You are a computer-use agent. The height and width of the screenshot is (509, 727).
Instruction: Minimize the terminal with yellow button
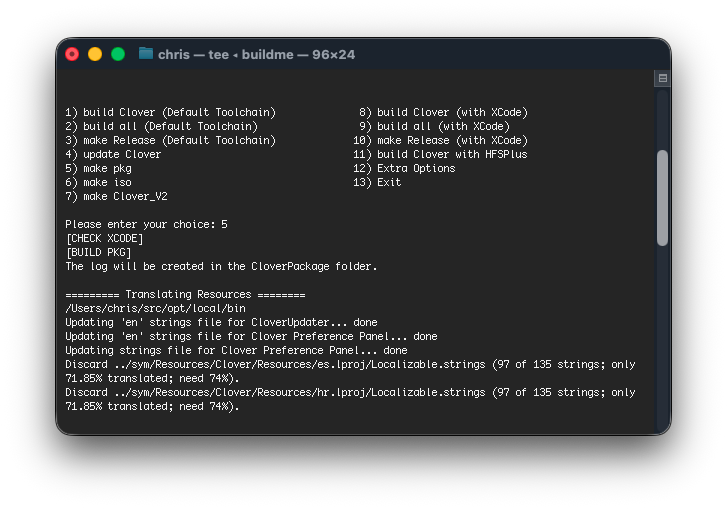pyautogui.click(x=95, y=54)
